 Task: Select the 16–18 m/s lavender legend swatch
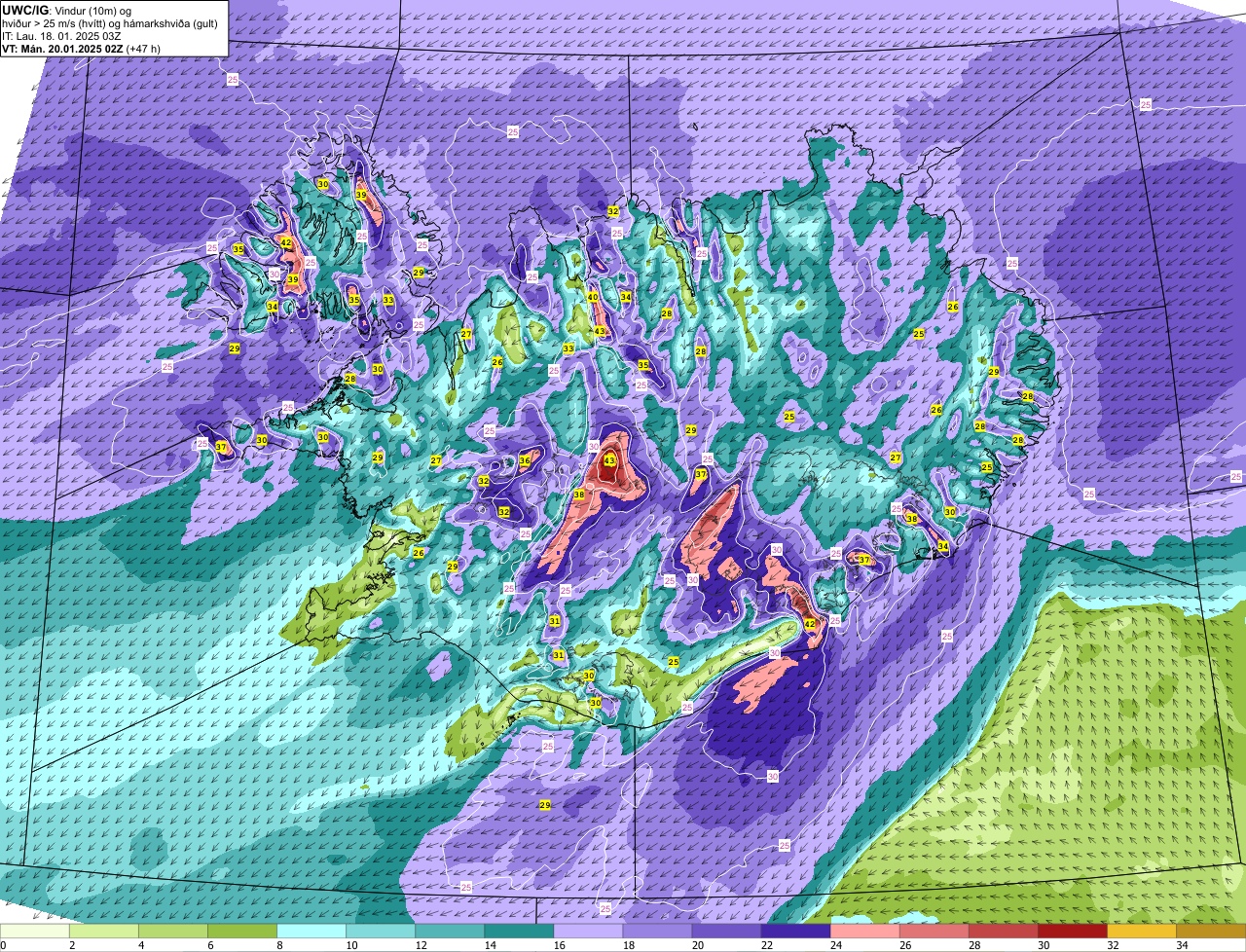click(588, 932)
